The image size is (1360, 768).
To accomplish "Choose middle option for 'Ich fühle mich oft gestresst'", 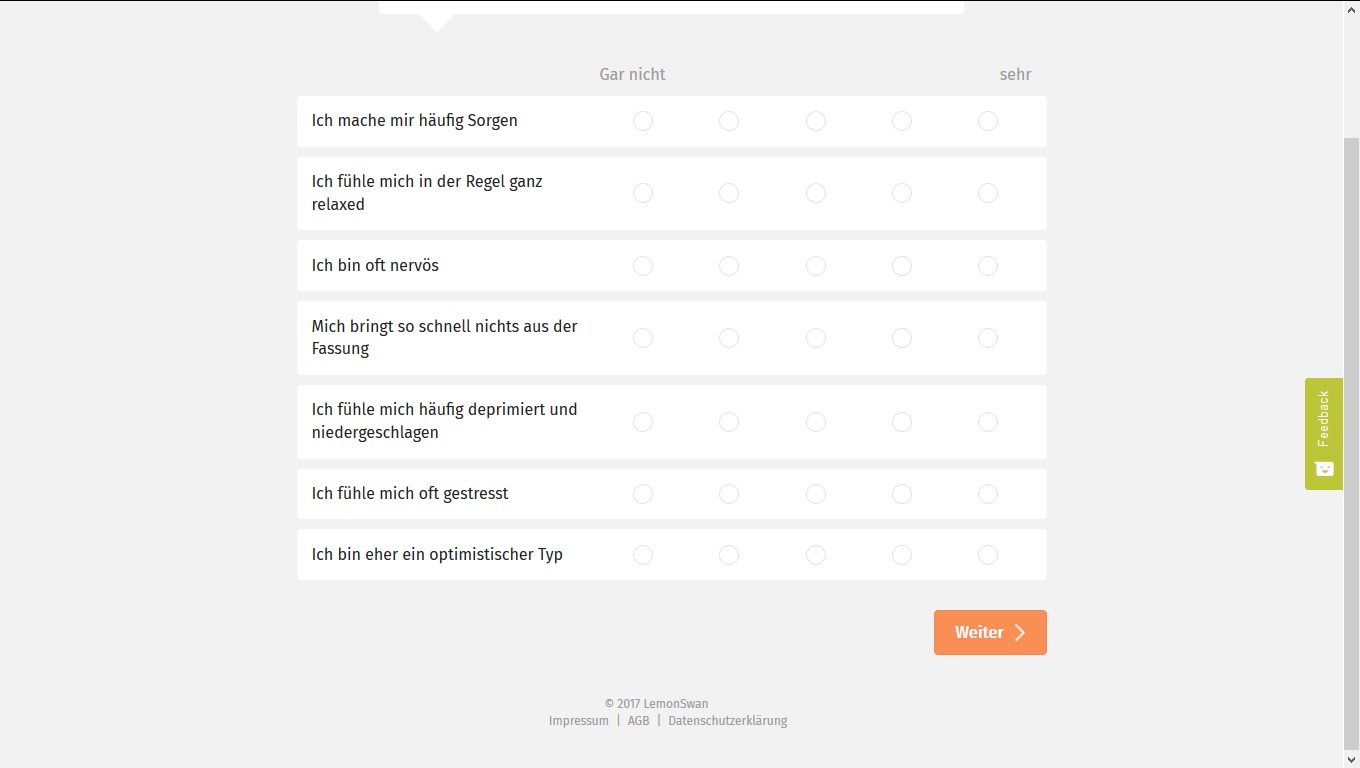I will [816, 494].
